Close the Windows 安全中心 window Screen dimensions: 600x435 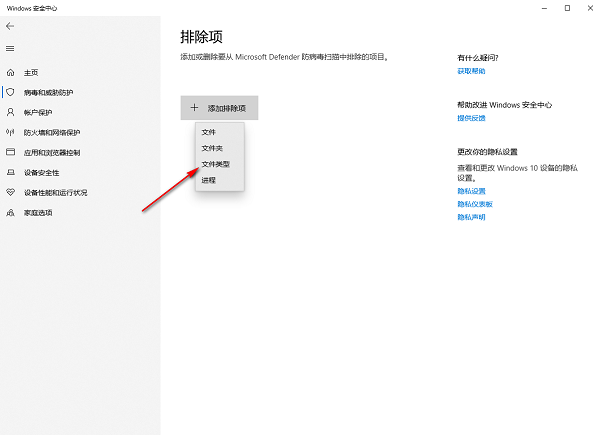tap(590, 8)
